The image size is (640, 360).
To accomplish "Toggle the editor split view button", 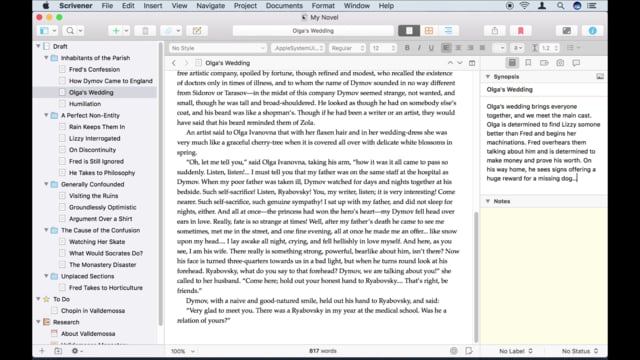I will pos(472,63).
